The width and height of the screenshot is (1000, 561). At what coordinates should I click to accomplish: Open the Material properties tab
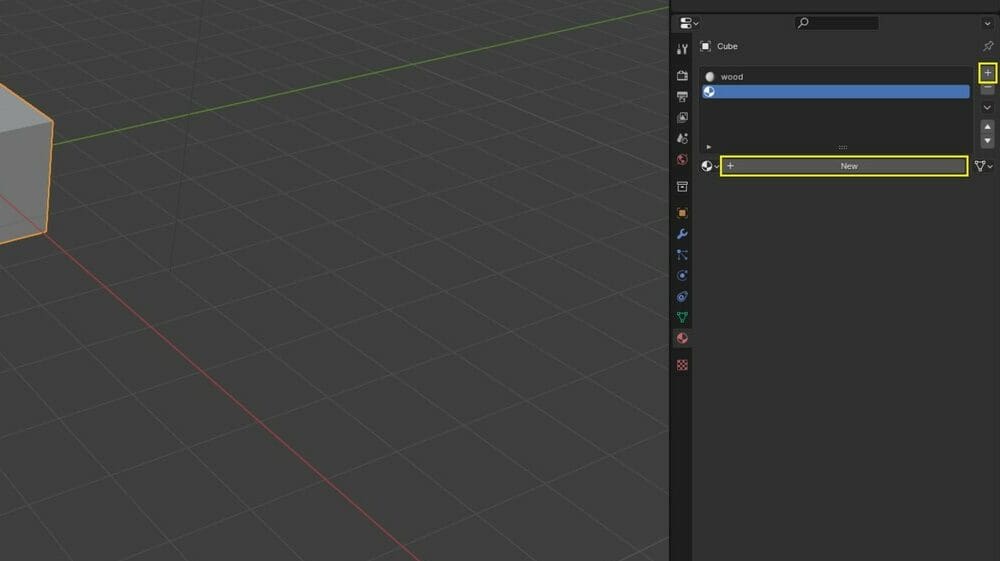[682, 338]
